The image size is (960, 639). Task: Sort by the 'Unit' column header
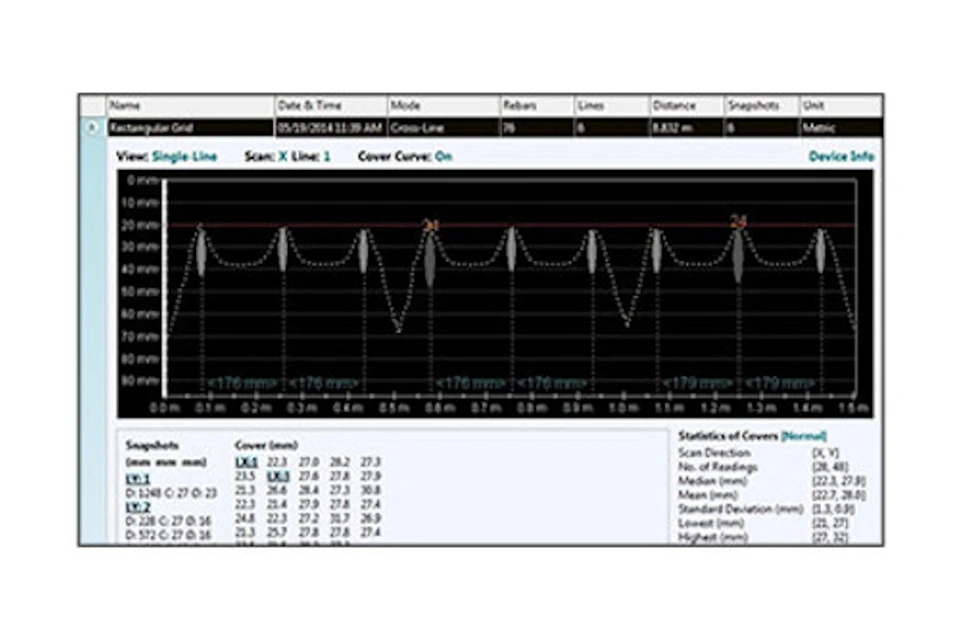coord(841,105)
